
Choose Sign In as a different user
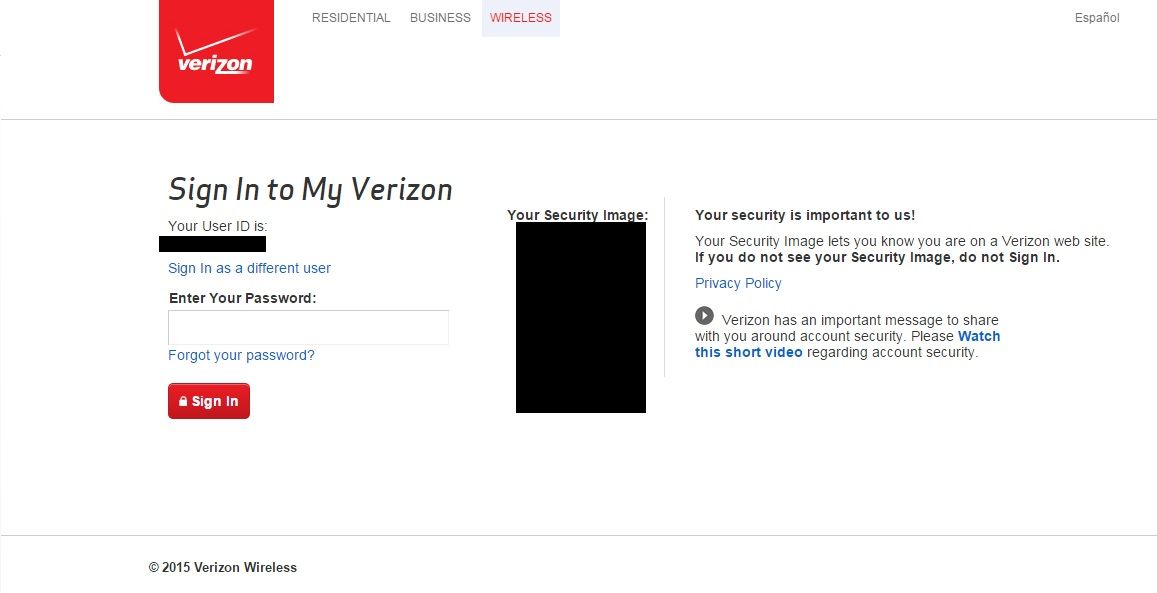(249, 268)
